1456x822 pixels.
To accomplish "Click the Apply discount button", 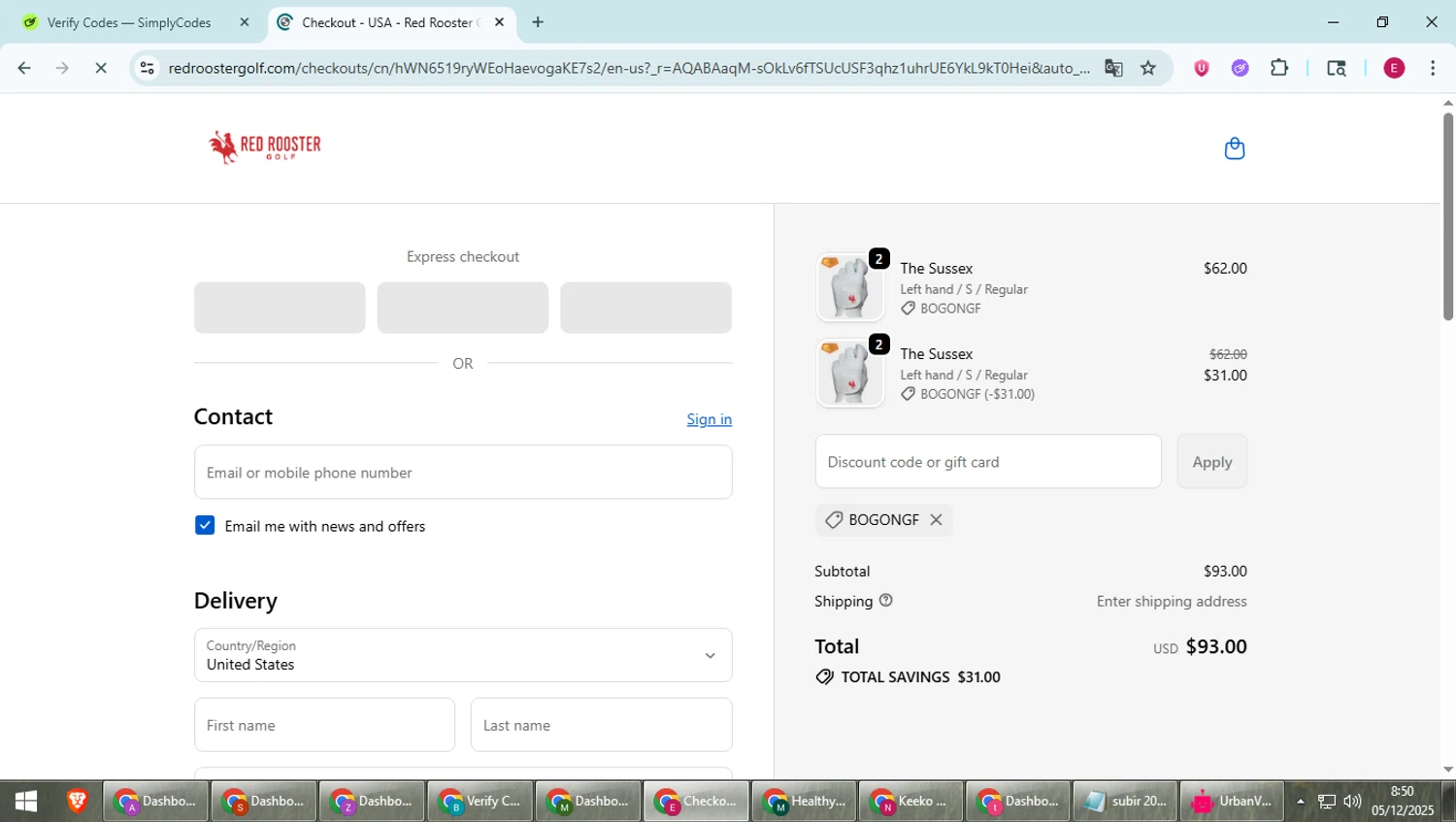I will coord(1211,462).
